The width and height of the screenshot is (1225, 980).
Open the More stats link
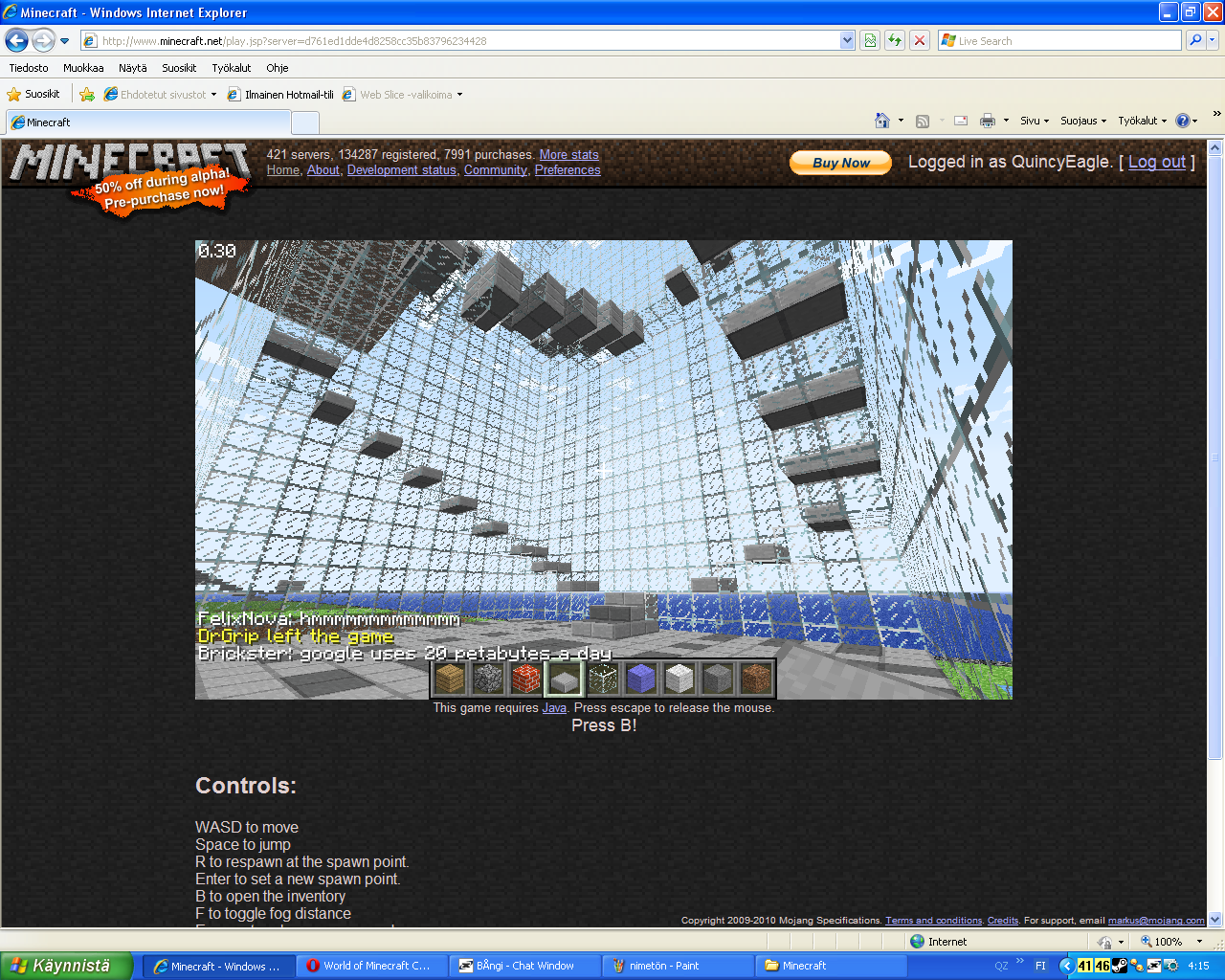coord(569,154)
